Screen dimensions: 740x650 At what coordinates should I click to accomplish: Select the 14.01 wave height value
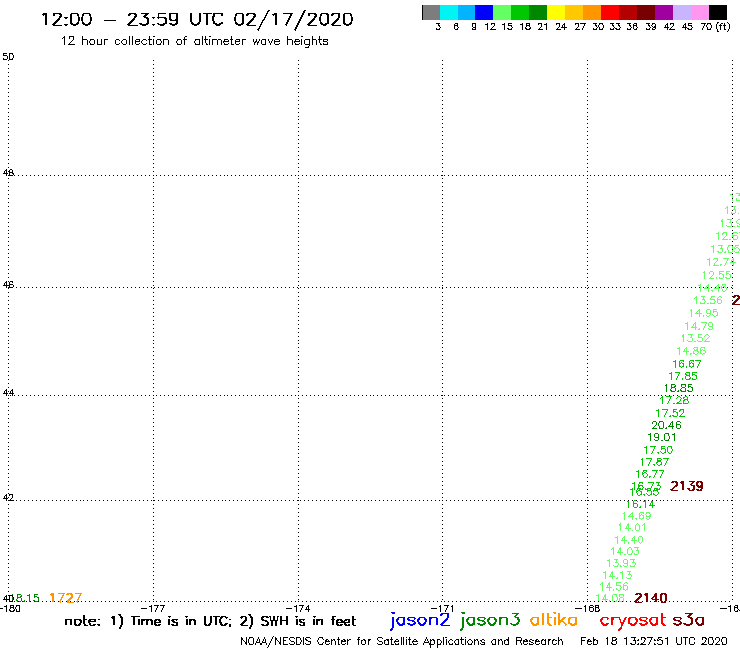pyautogui.click(x=632, y=528)
